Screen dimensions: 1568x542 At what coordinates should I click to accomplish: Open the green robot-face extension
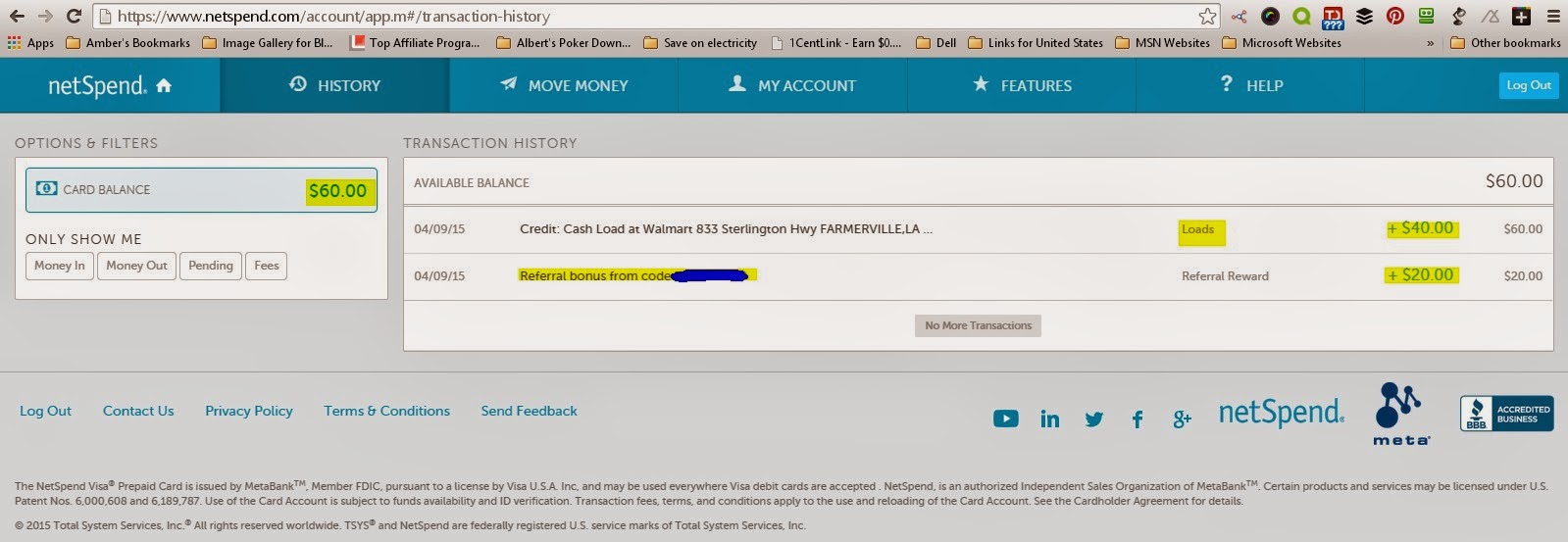pyautogui.click(x=1427, y=16)
